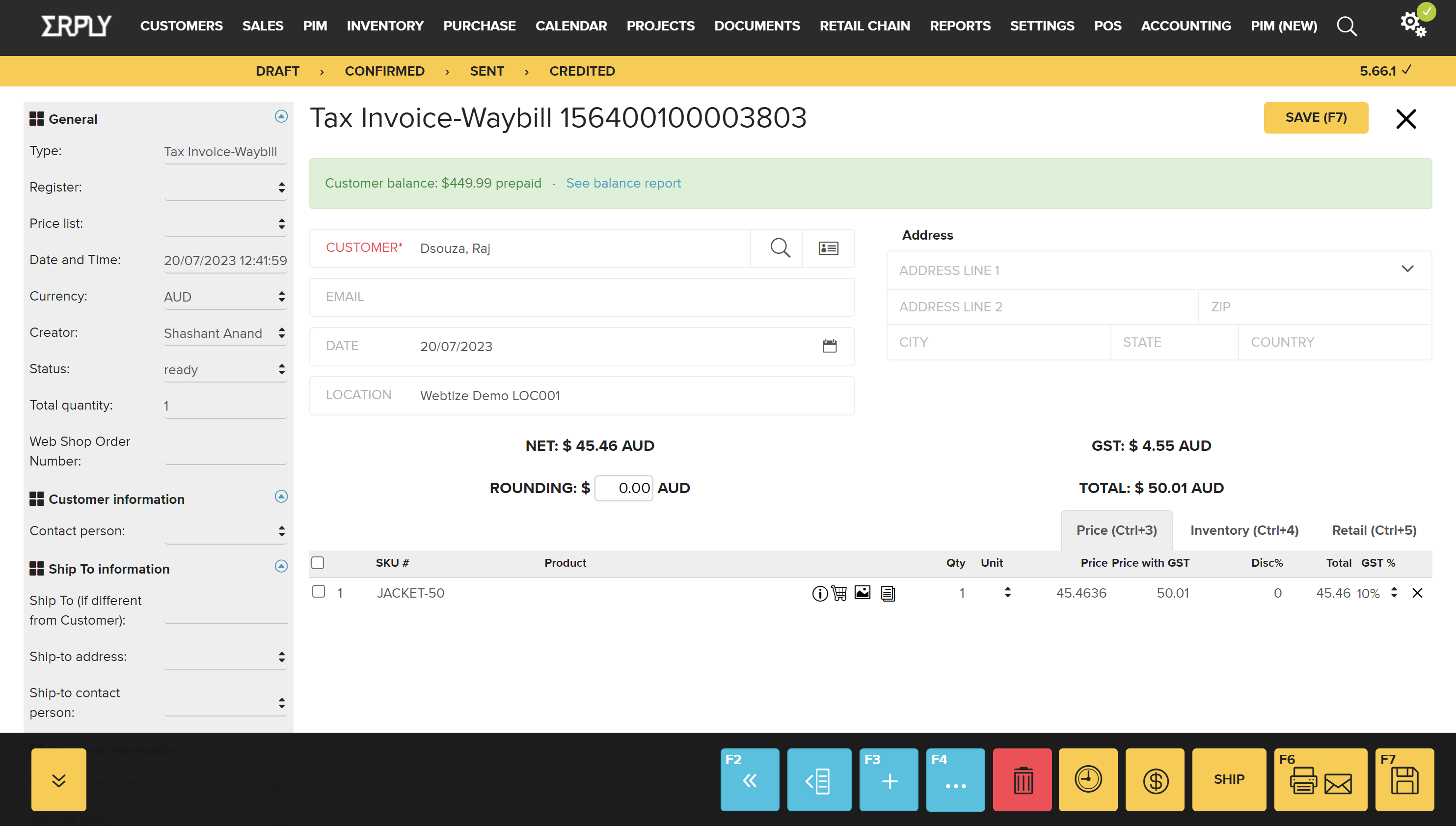Click the calendar date picker icon
The height and width of the screenshot is (826, 1456).
click(829, 346)
